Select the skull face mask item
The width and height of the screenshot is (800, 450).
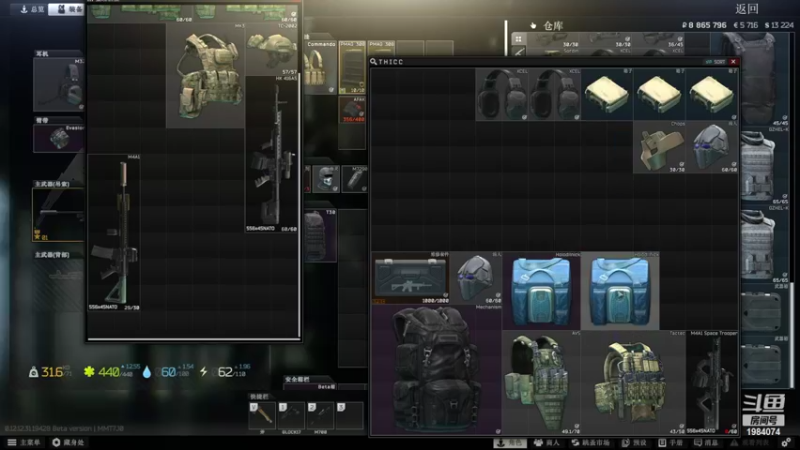point(326,179)
